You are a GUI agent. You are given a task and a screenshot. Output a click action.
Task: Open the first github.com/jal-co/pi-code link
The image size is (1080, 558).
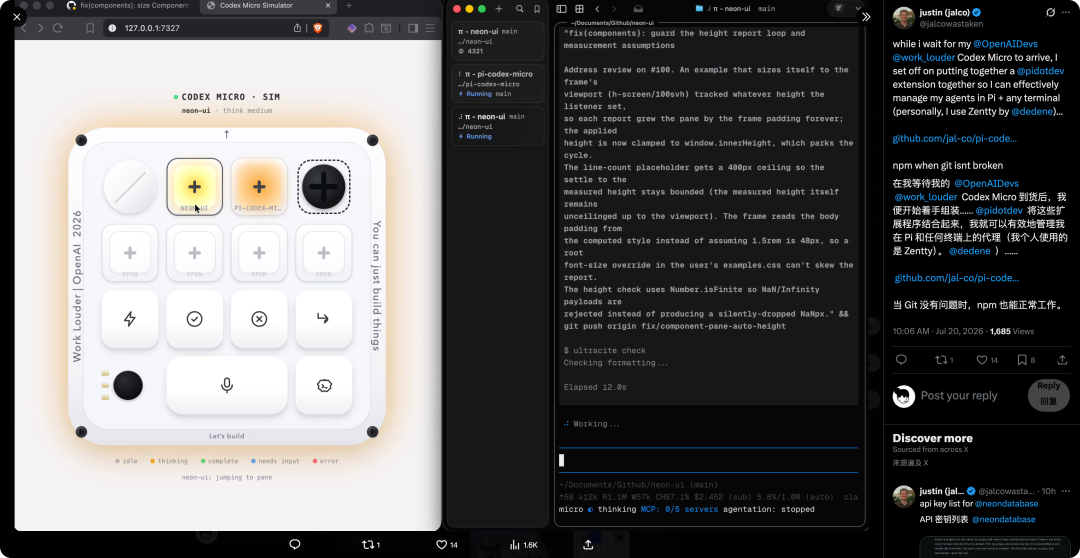click(955, 138)
